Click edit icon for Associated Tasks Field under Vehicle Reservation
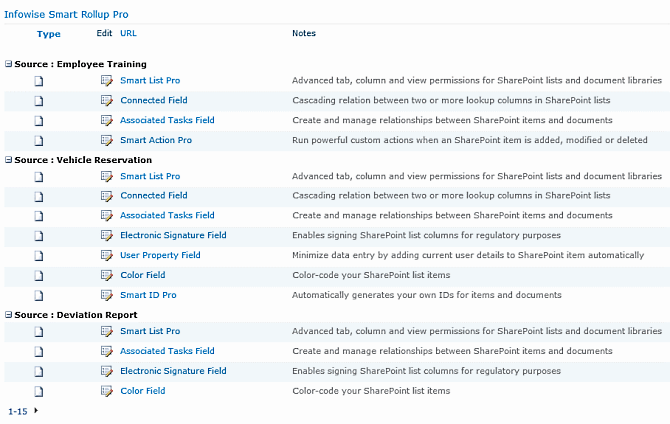Screen dimensions: 670x424 click(x=106, y=215)
